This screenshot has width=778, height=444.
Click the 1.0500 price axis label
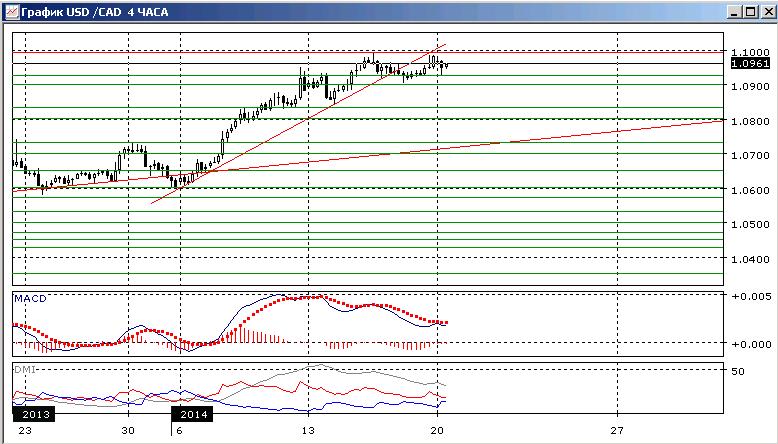click(750, 224)
